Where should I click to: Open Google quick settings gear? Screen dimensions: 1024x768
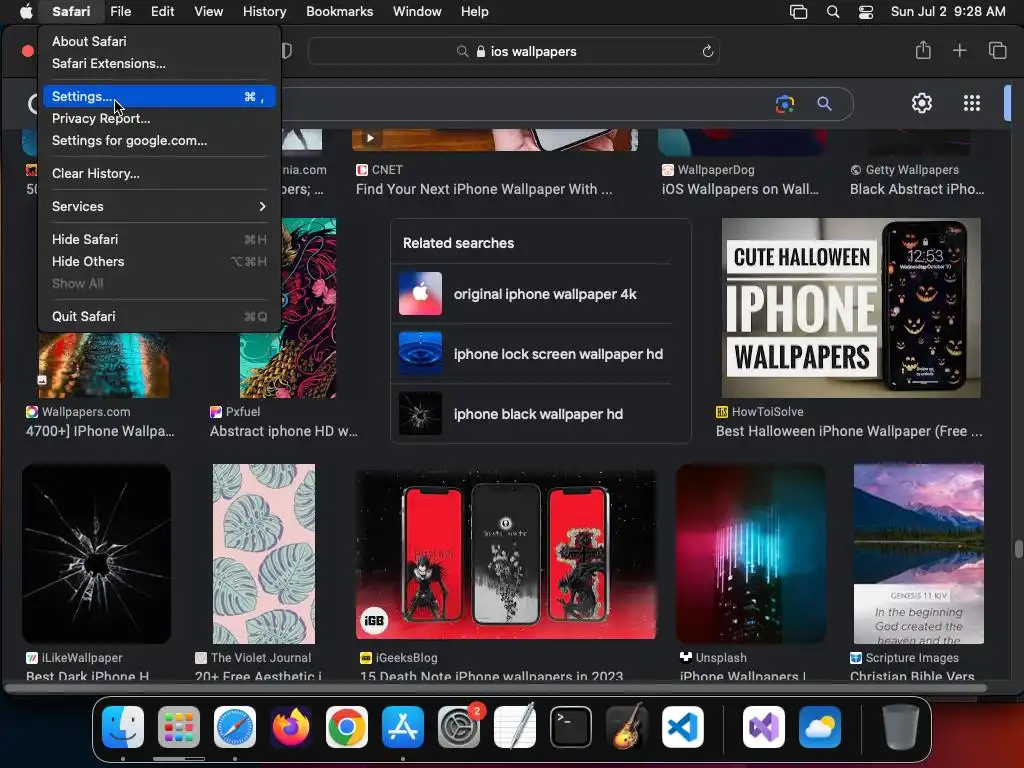[x=921, y=103]
